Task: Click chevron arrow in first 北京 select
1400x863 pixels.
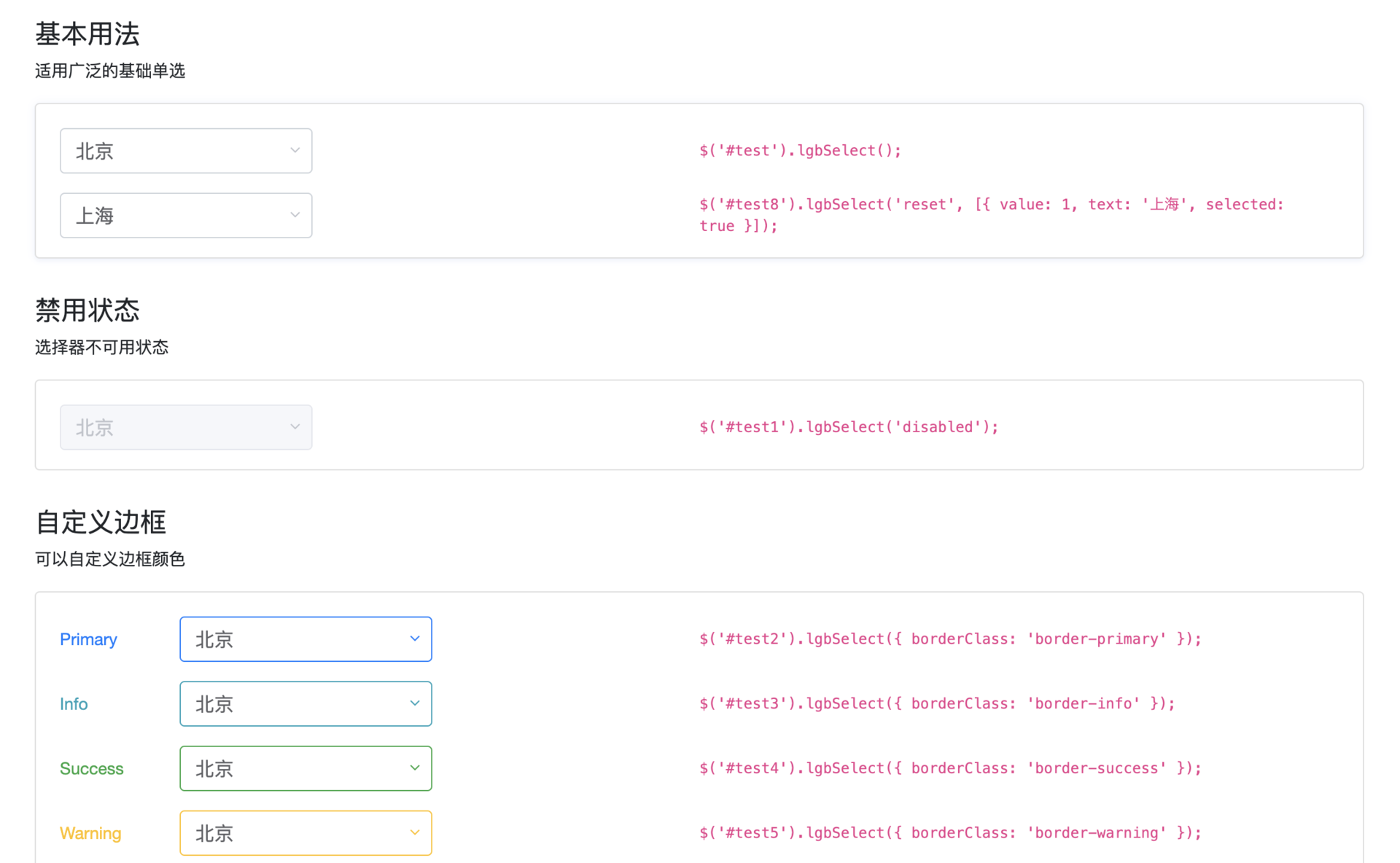Action: tap(295, 150)
